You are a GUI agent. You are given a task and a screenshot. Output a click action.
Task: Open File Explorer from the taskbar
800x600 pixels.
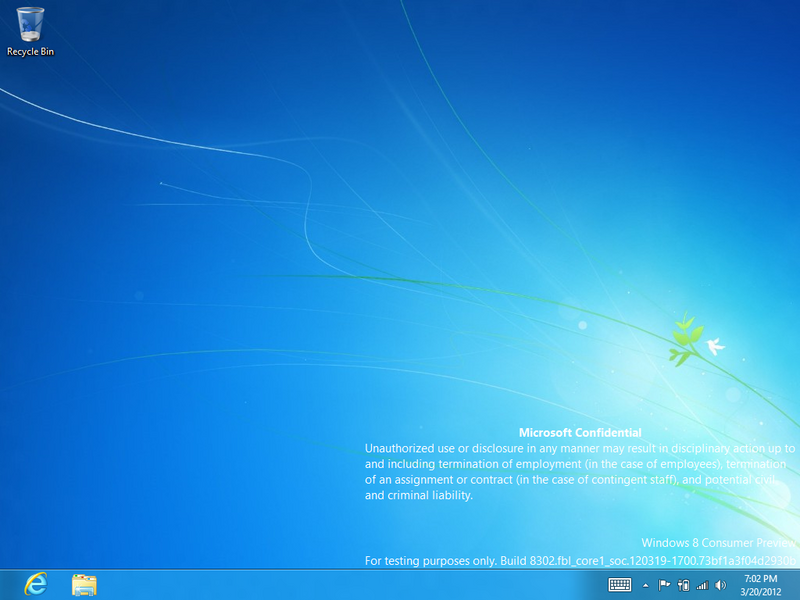(84, 585)
